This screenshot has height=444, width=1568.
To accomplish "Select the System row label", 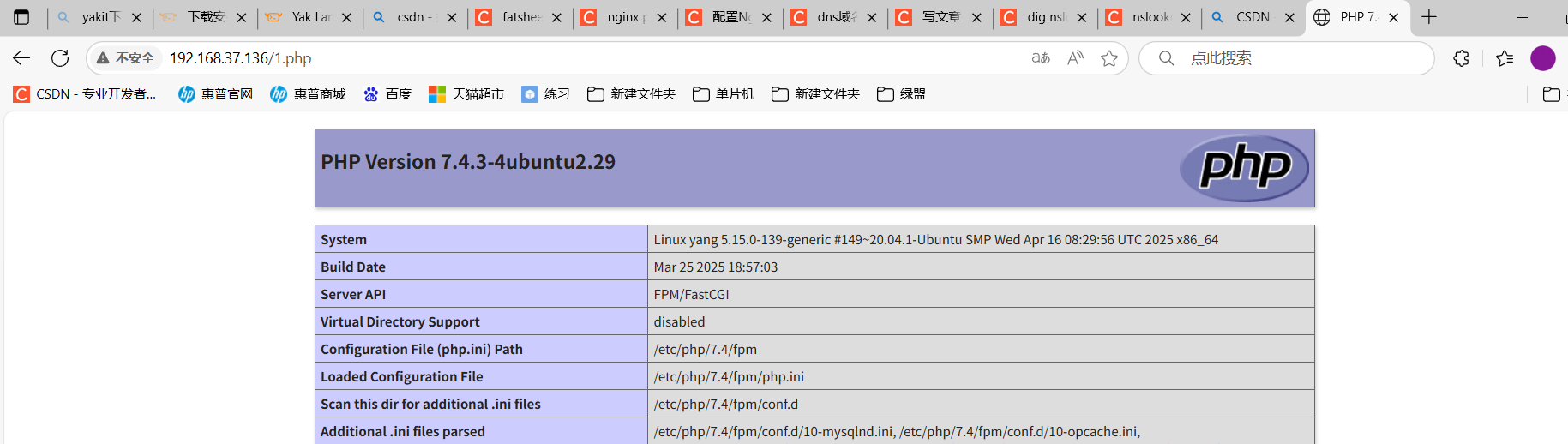I will pos(344,240).
